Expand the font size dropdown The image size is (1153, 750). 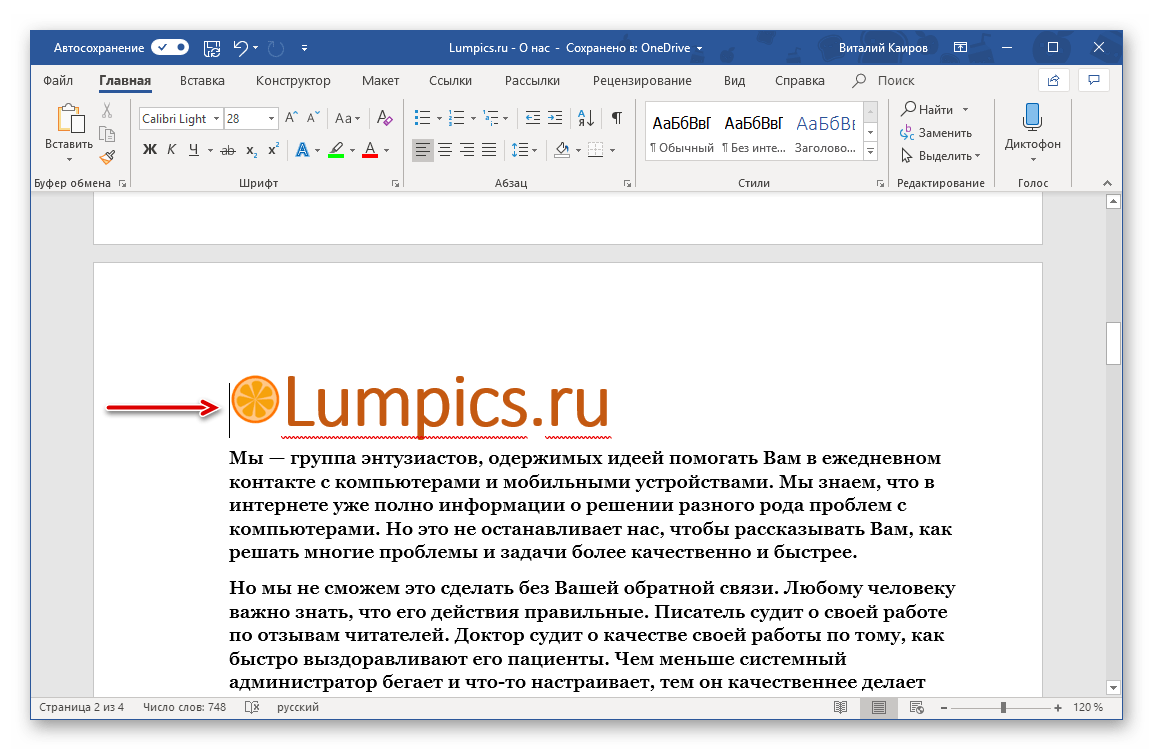point(271,118)
